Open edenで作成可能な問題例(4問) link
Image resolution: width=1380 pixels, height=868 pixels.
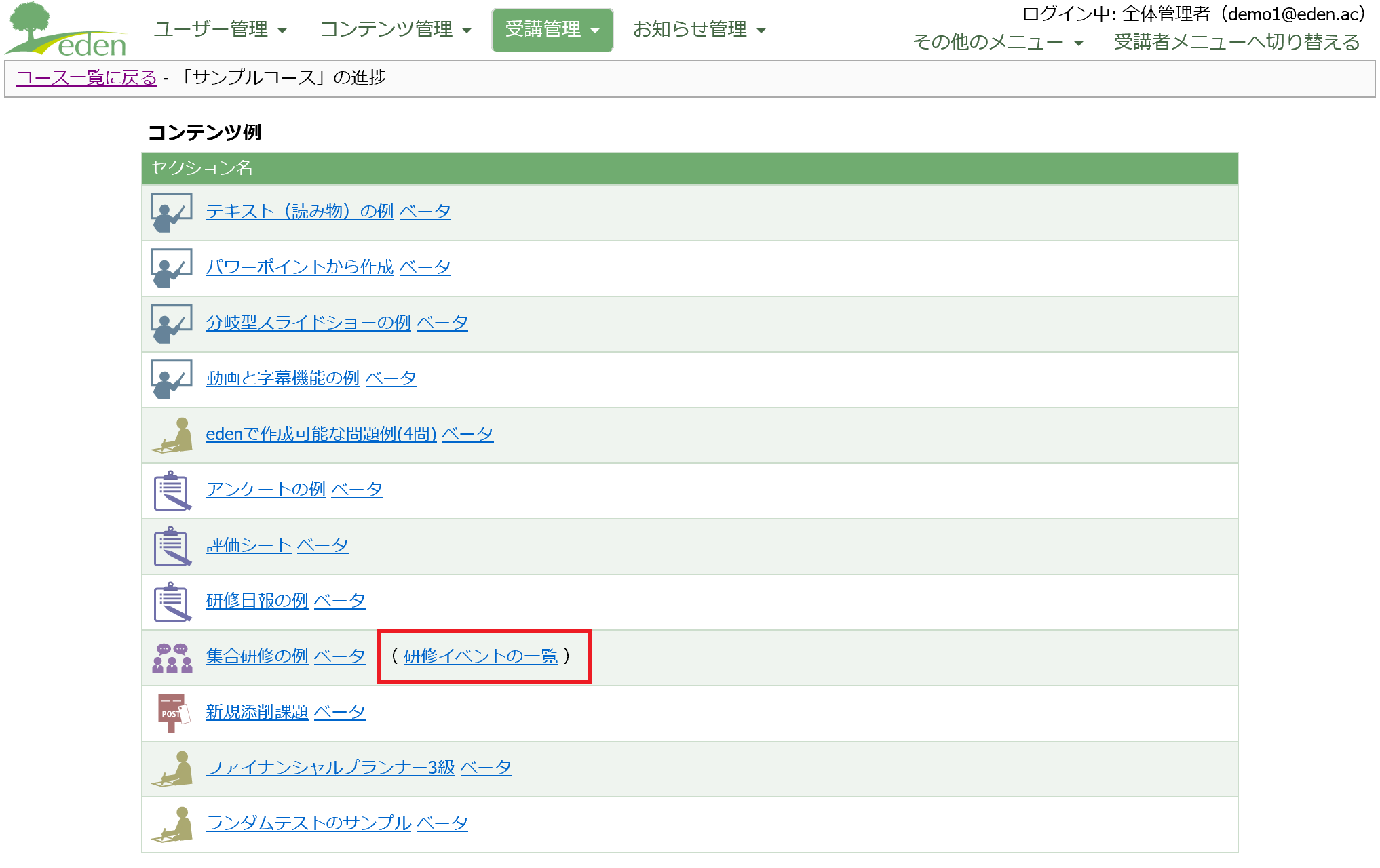(x=322, y=433)
